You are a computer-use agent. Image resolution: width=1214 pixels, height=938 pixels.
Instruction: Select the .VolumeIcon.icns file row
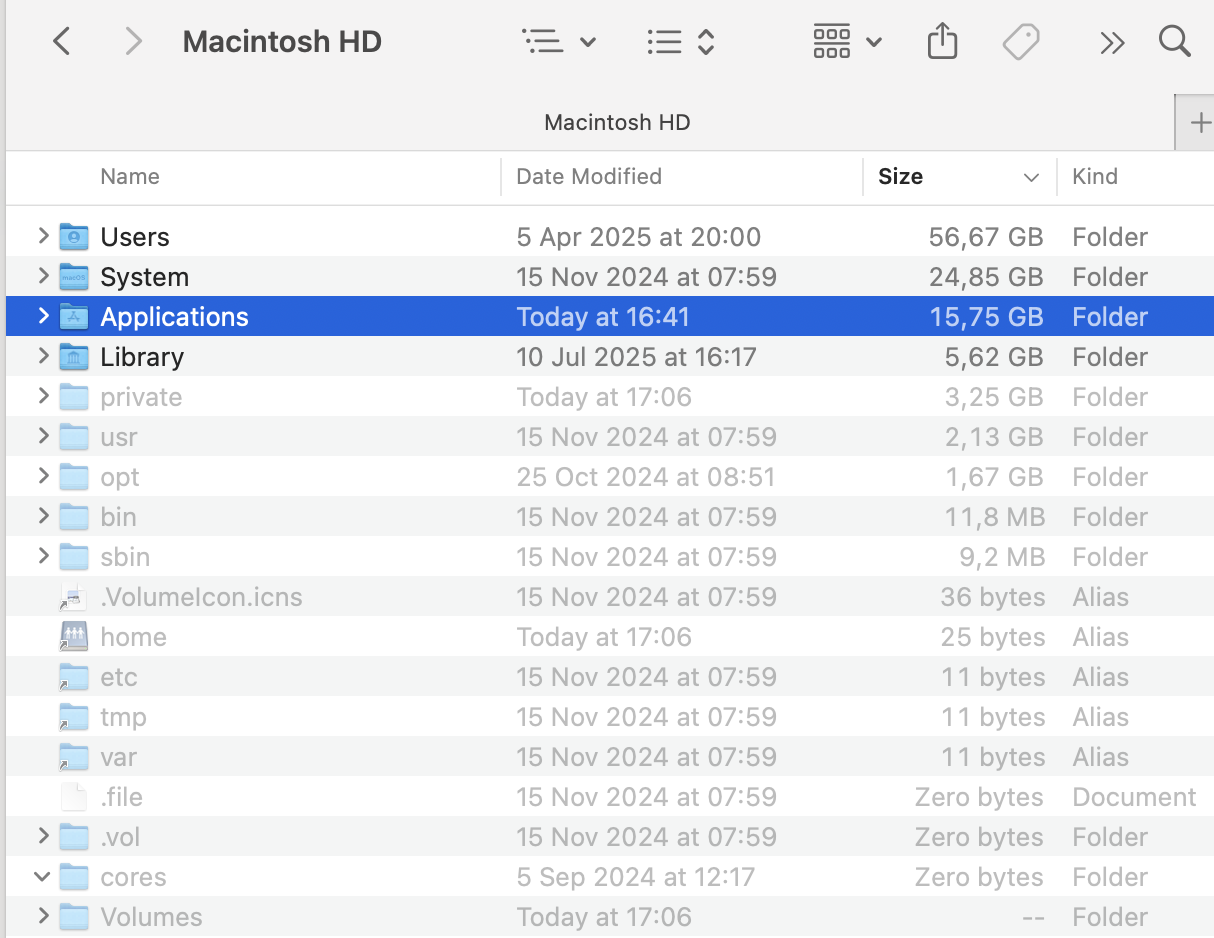pyautogui.click(x=201, y=597)
